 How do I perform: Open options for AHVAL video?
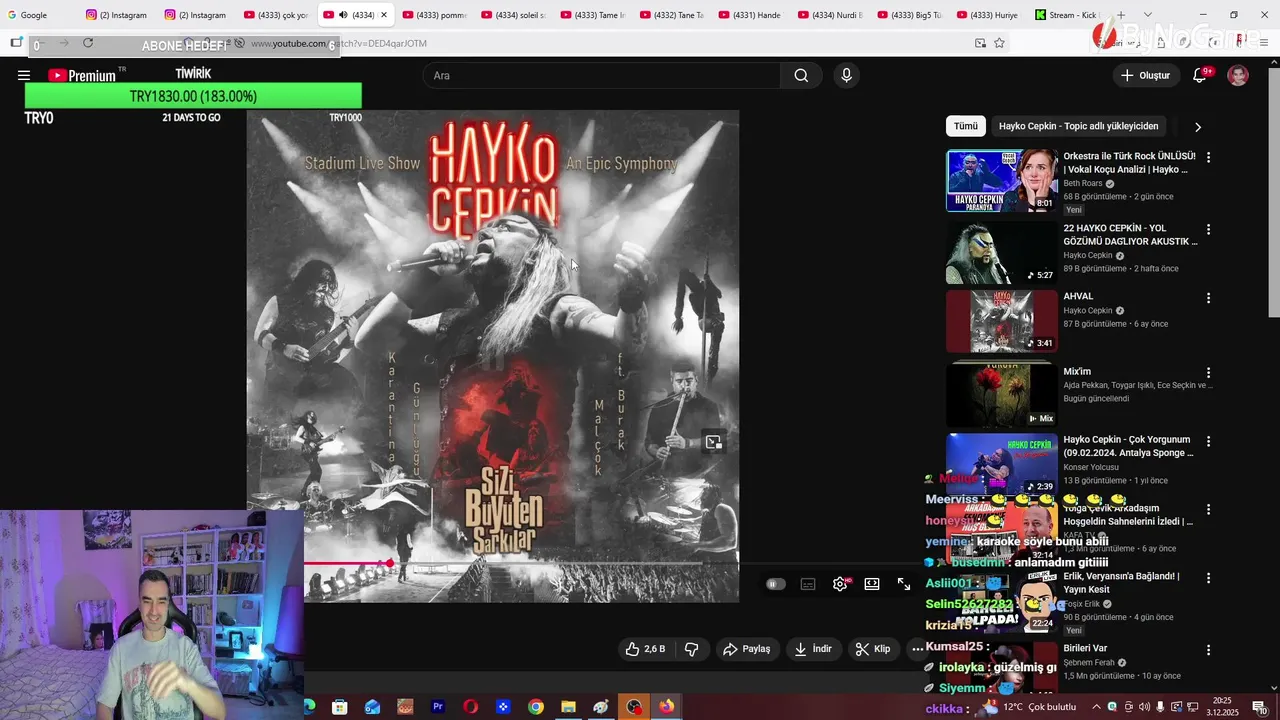point(1208,298)
